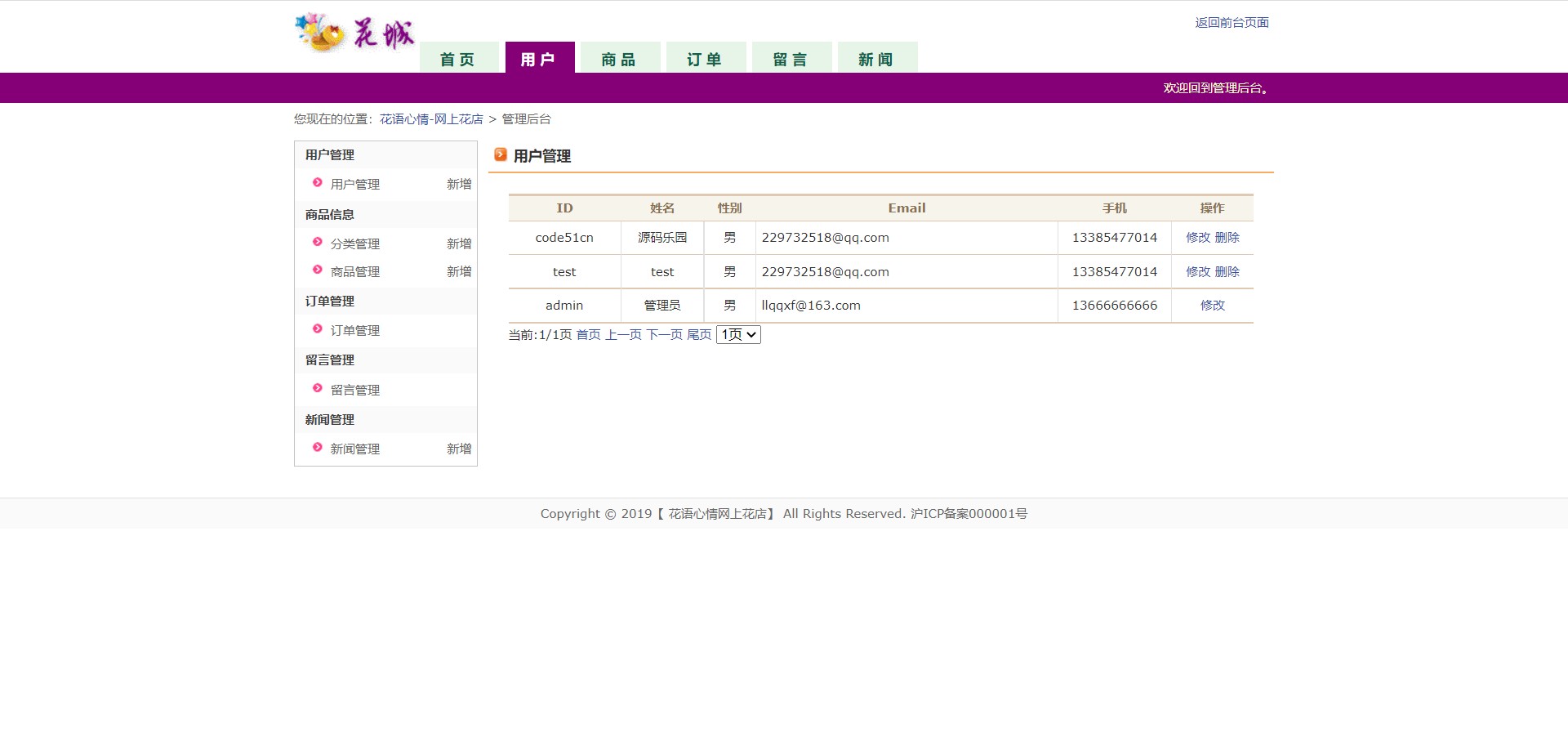Open 用户管理 in the sidebar
The height and width of the screenshot is (737, 1568).
355,185
